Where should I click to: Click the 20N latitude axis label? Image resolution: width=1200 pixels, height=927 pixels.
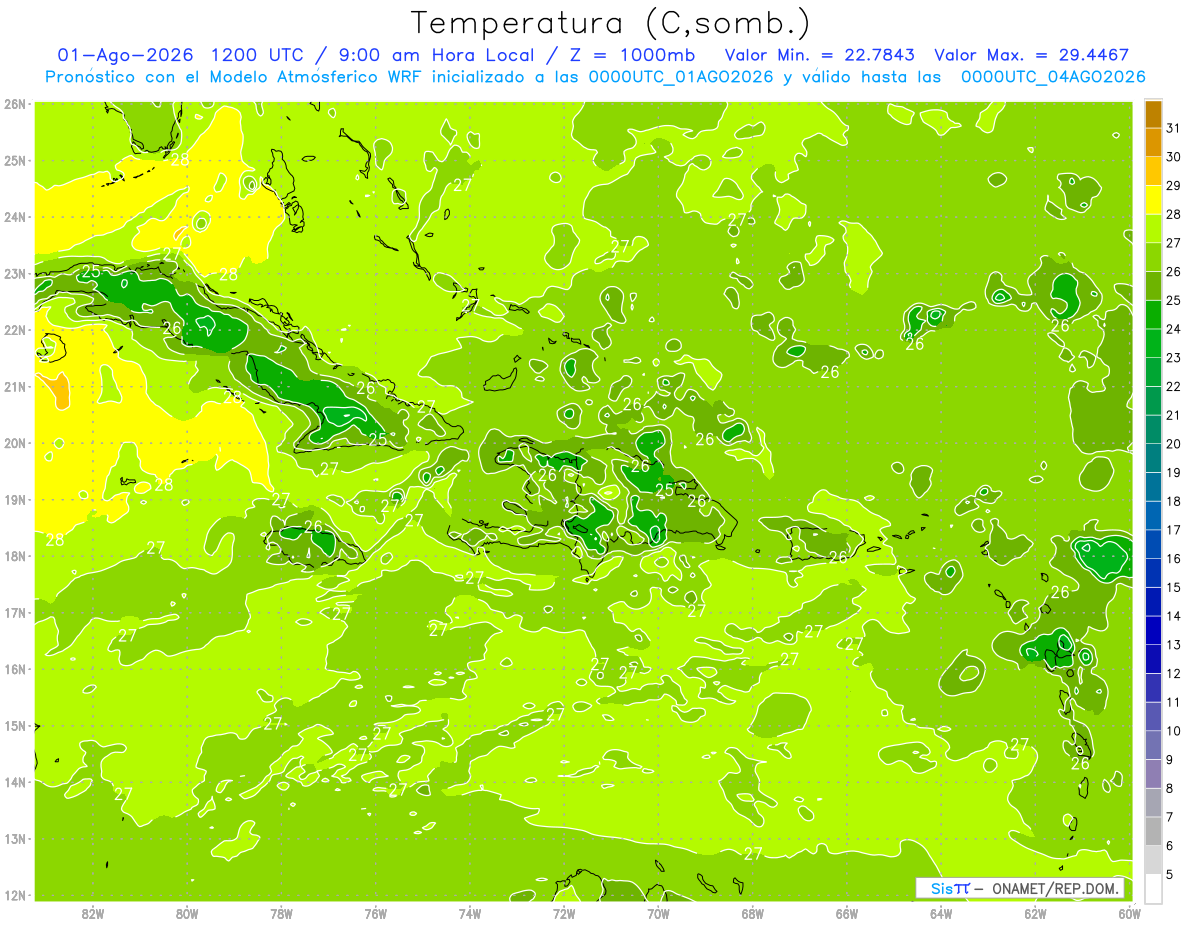14,443
